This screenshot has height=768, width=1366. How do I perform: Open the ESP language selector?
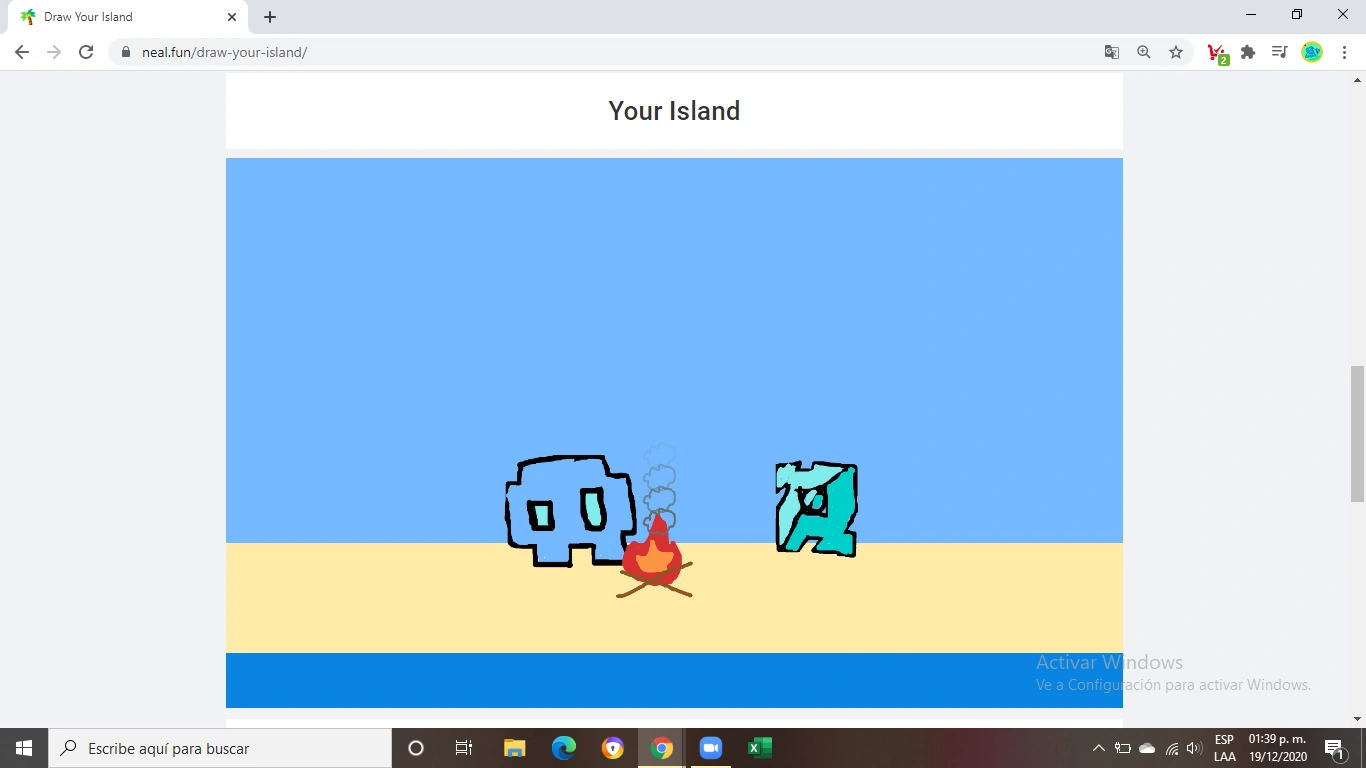click(1224, 747)
